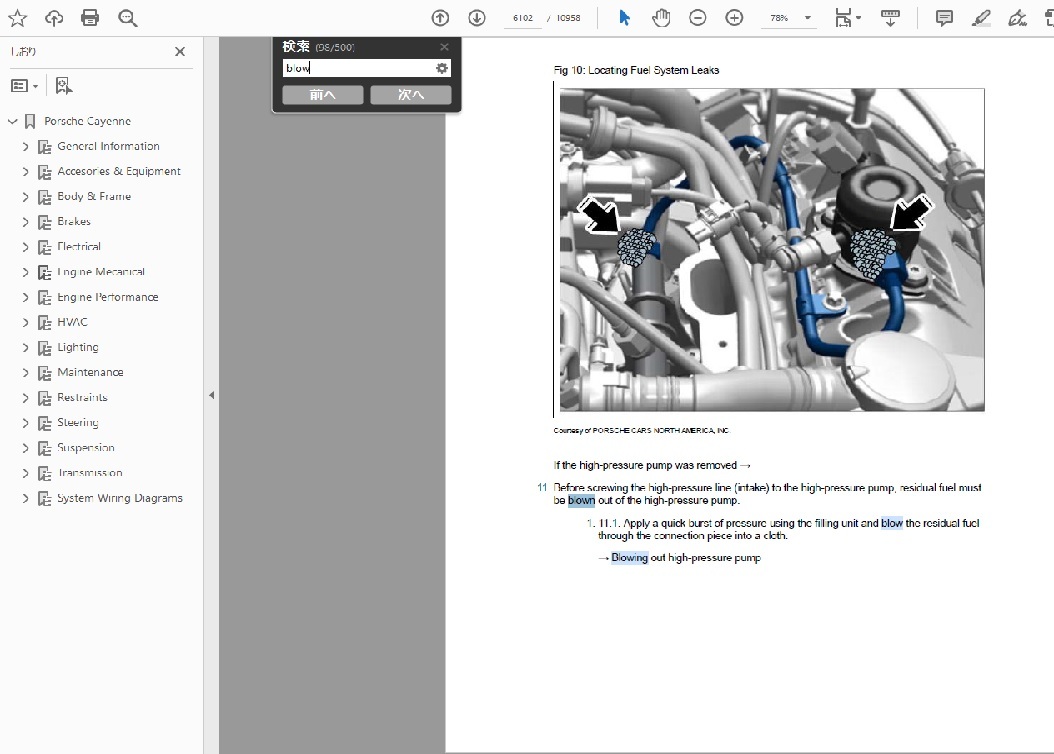
Task: Click the 前へ (previous) search button
Action: pyautogui.click(x=322, y=95)
